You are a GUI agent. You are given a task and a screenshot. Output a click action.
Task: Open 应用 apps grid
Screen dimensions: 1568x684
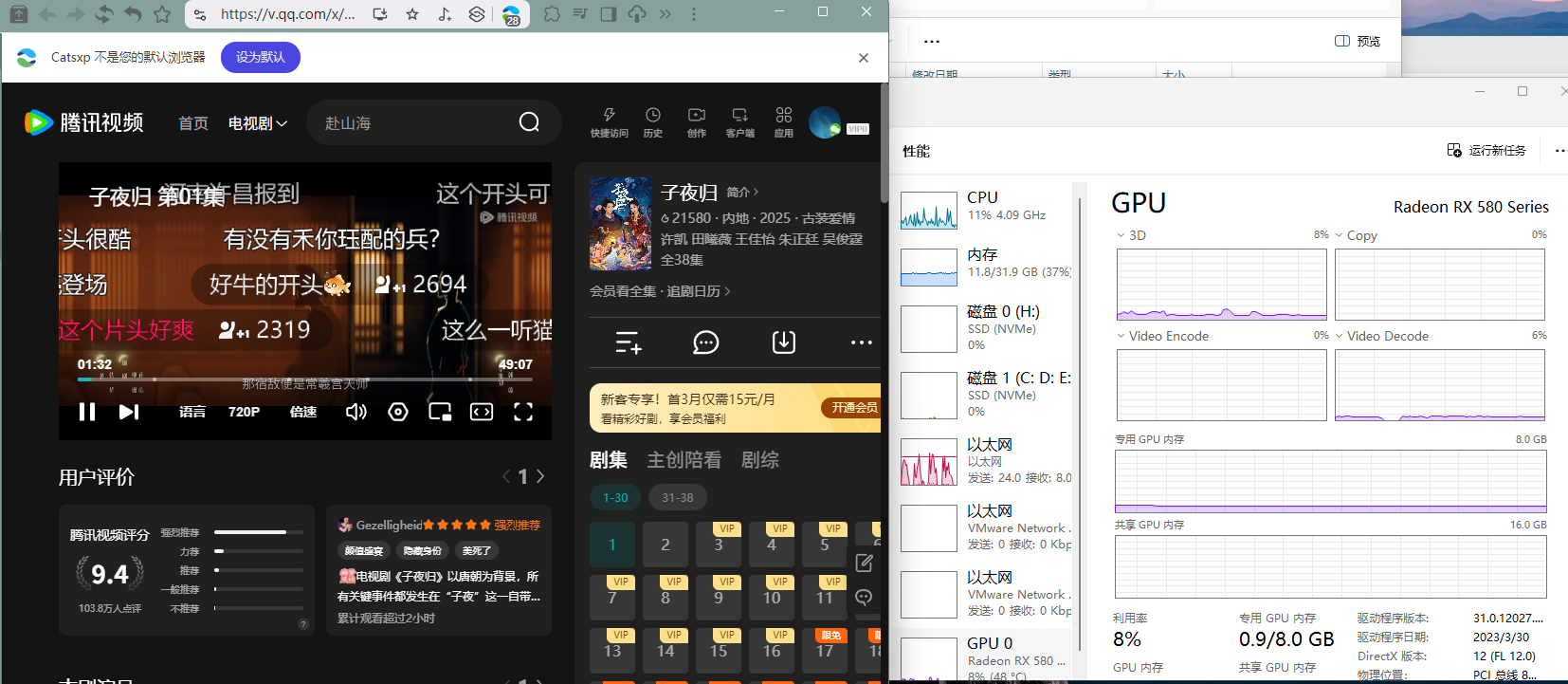point(784,122)
